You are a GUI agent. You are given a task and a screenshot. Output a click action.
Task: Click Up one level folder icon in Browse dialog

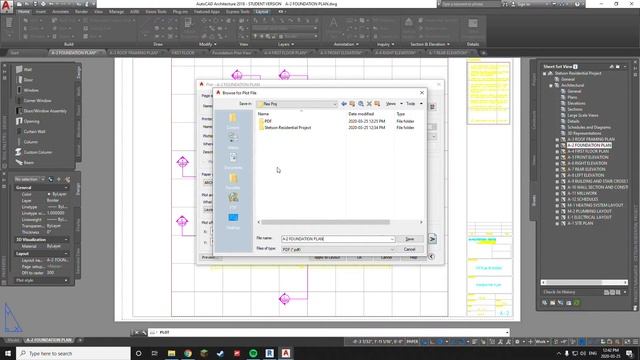click(352, 104)
